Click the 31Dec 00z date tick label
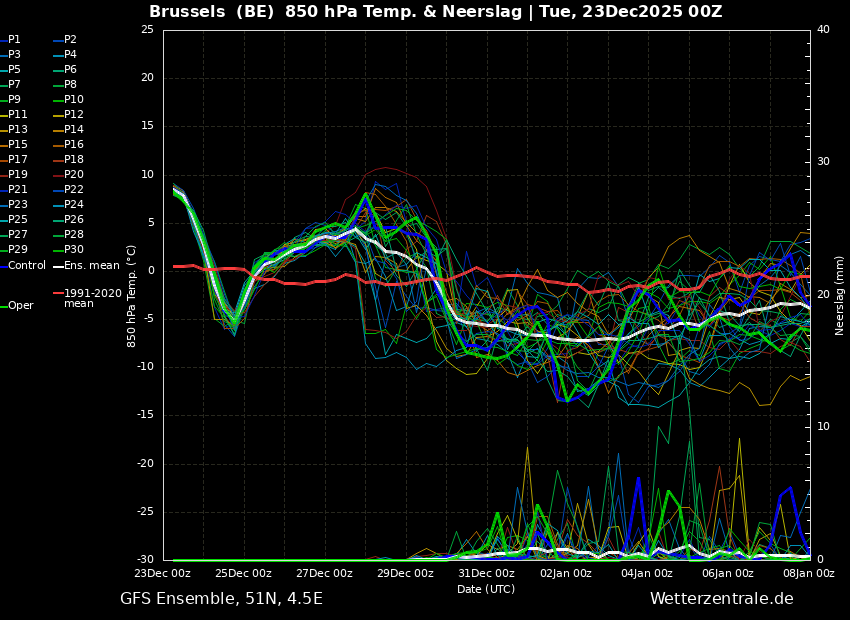850x620 pixels. (x=486, y=573)
